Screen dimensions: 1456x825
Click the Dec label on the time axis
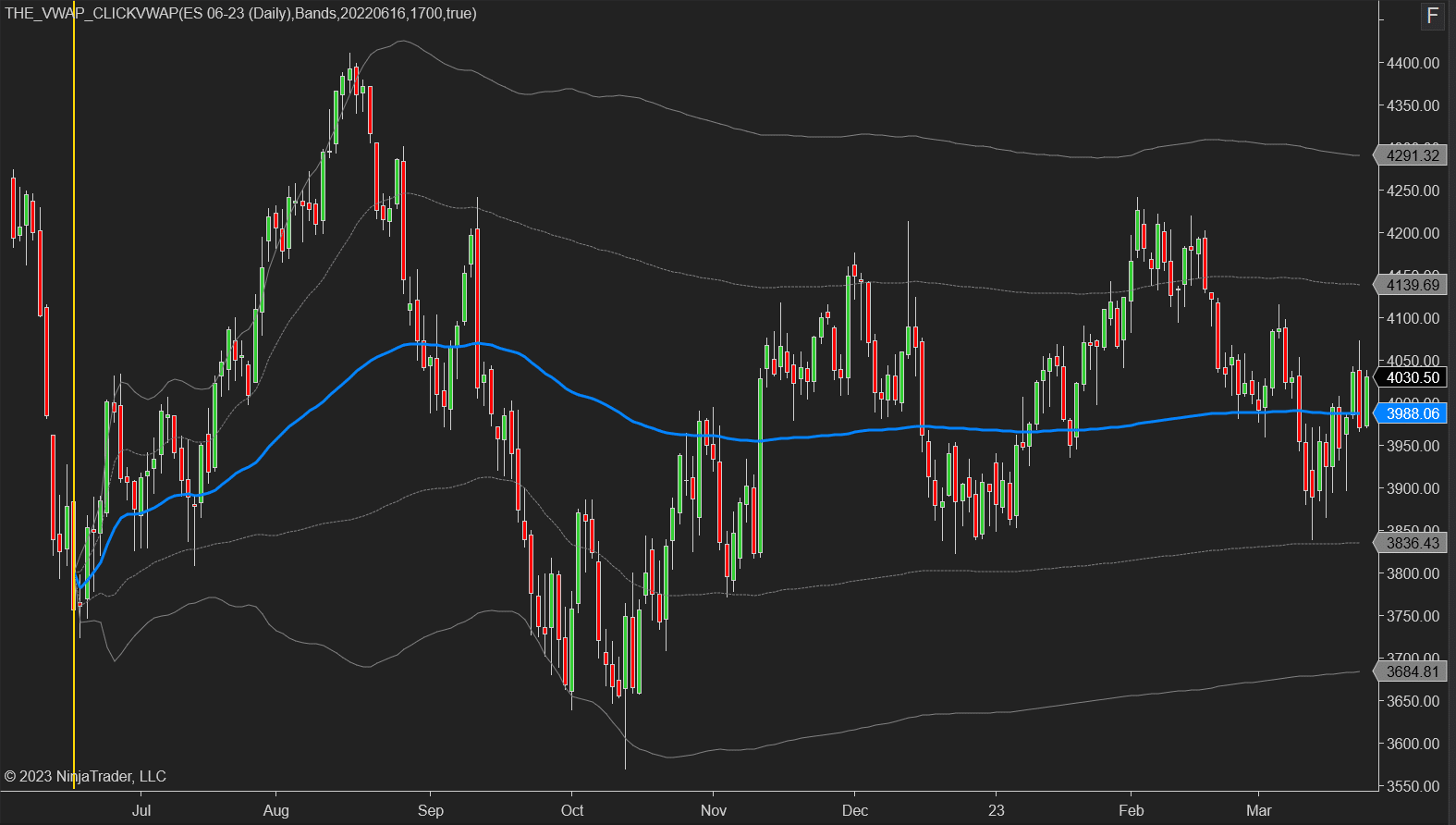coord(855,810)
